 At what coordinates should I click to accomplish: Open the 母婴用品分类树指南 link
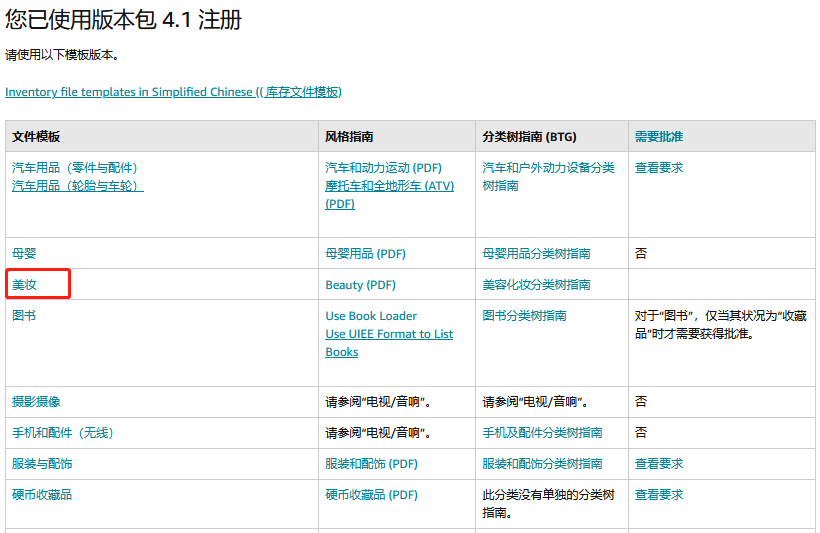pyautogui.click(x=536, y=254)
